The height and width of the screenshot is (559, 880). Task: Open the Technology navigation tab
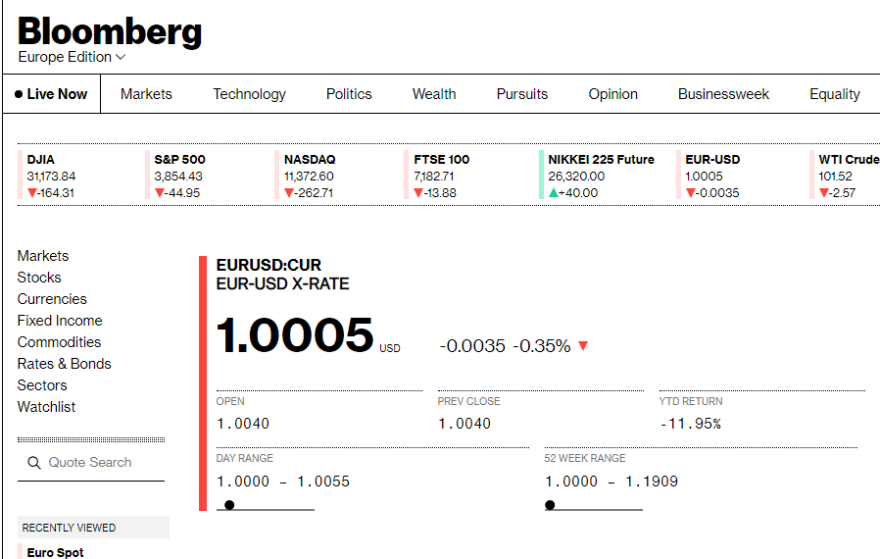pos(249,94)
